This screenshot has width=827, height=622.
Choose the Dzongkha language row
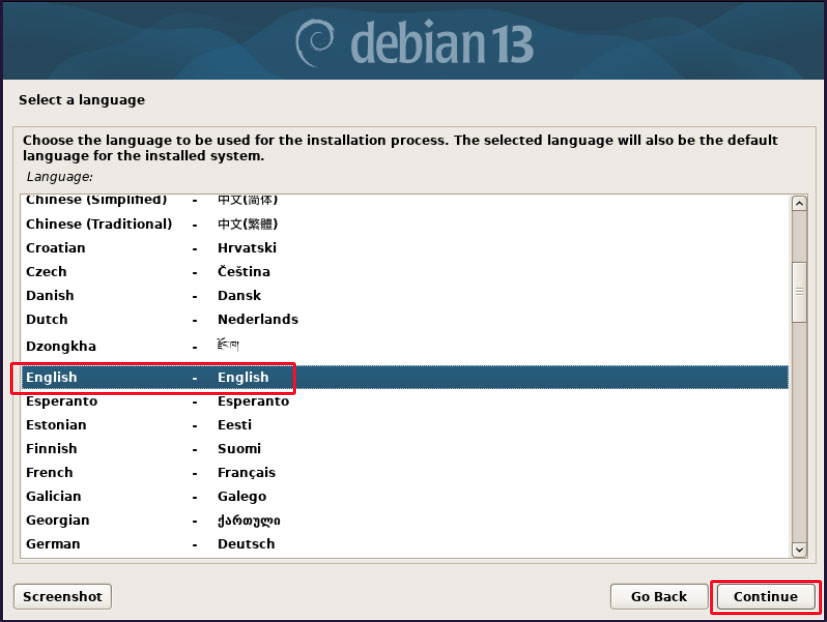tap(405, 347)
